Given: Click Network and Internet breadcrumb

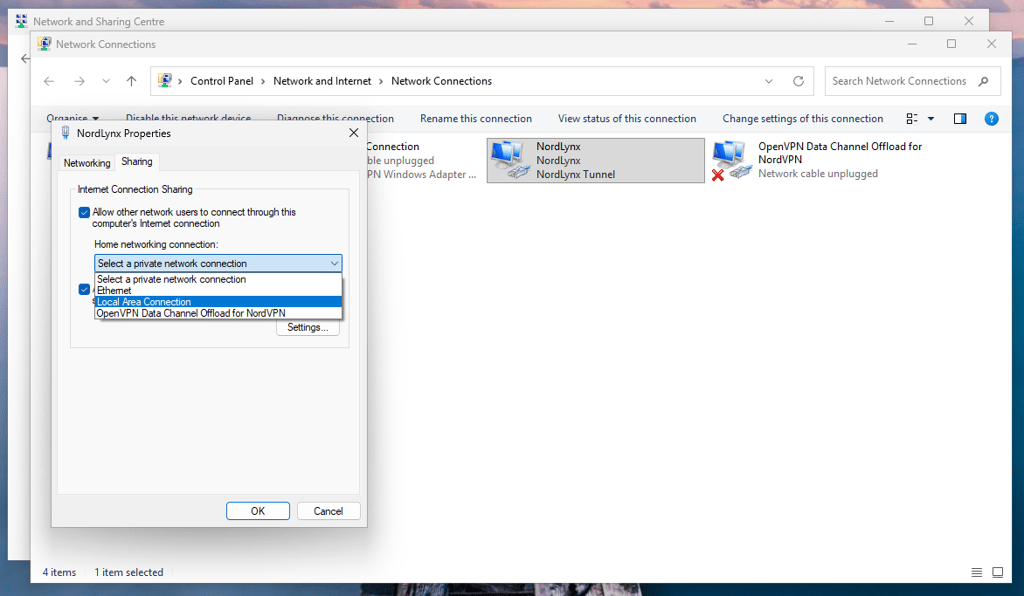Looking at the screenshot, I should click(322, 81).
